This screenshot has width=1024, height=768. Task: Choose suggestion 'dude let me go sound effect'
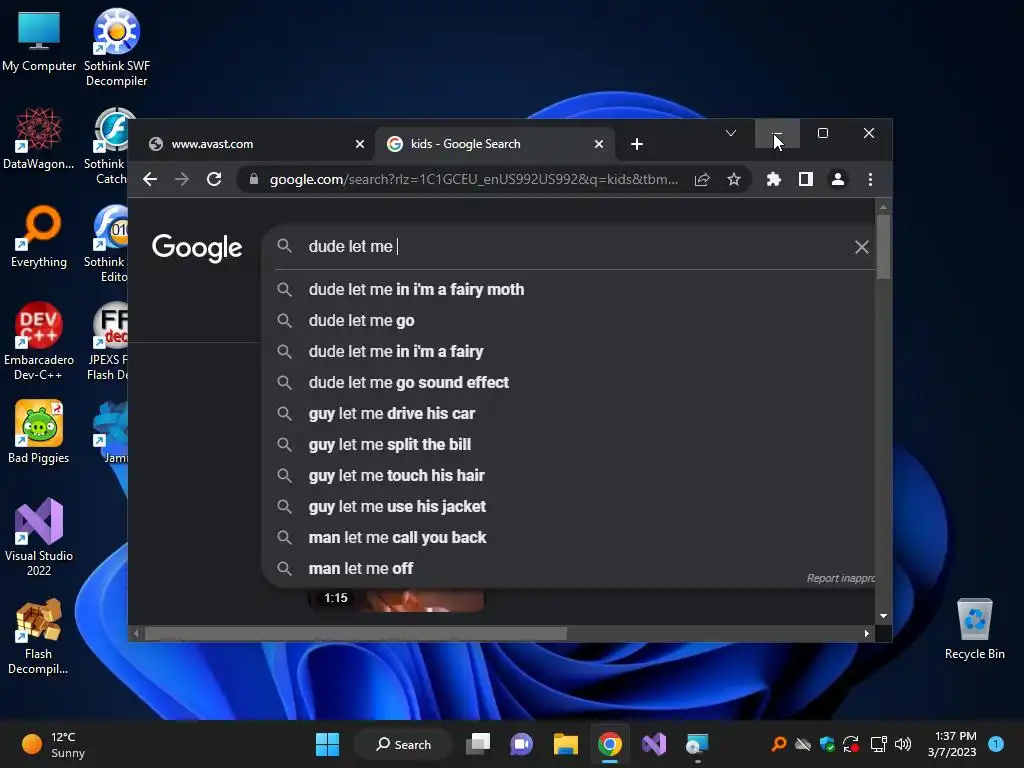(x=568, y=383)
